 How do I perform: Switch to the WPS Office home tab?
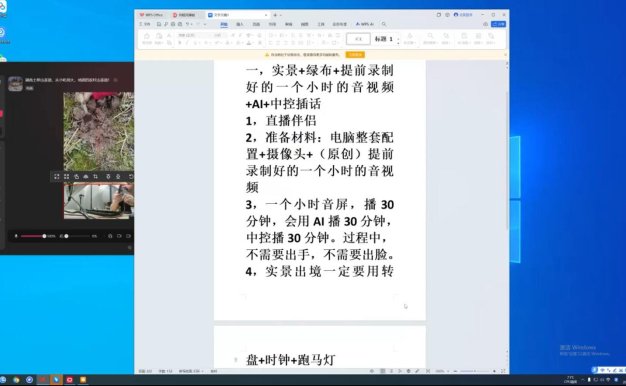[x=152, y=15]
